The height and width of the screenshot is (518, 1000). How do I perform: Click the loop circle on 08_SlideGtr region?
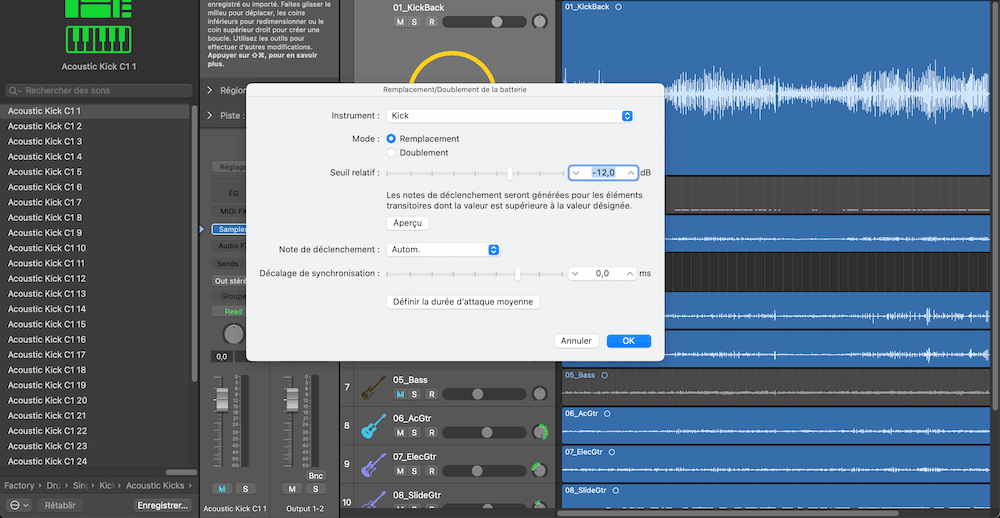point(615,490)
